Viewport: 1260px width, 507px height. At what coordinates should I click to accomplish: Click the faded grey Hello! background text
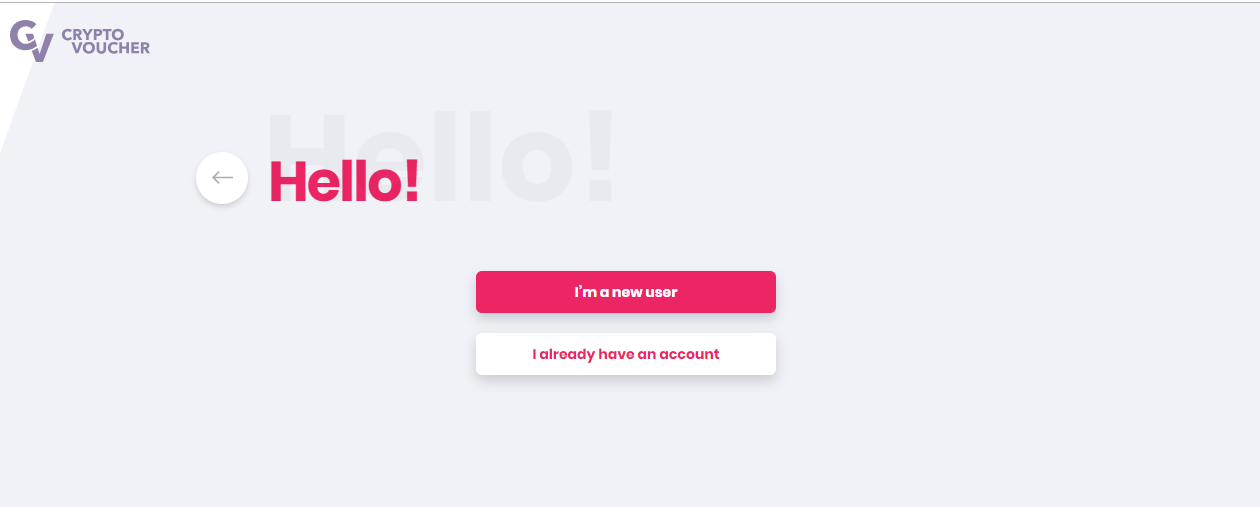[440, 157]
